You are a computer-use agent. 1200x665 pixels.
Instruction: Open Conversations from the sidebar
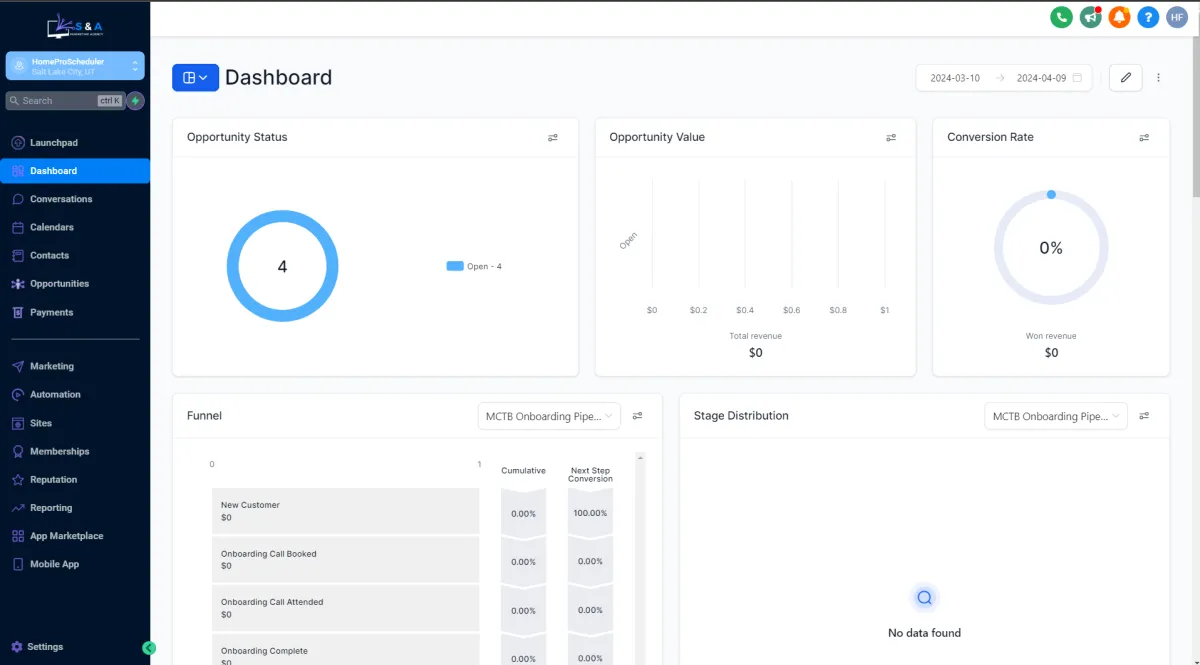tap(75, 199)
